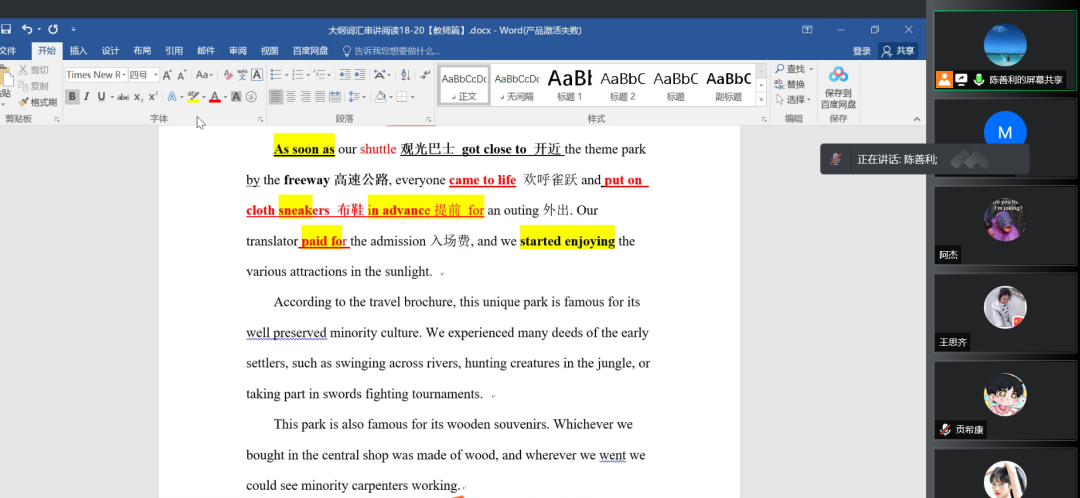1080x498 pixels.
Task: Toggle character border button
Action: [257, 75]
